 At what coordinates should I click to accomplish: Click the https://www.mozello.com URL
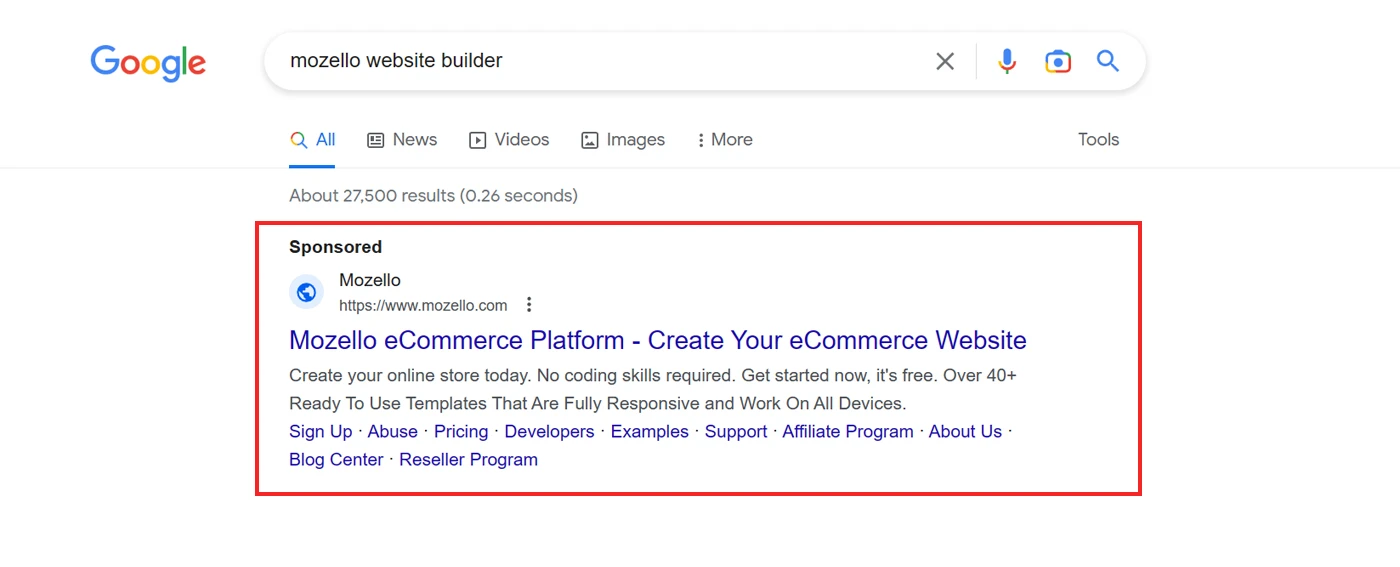click(x=423, y=306)
